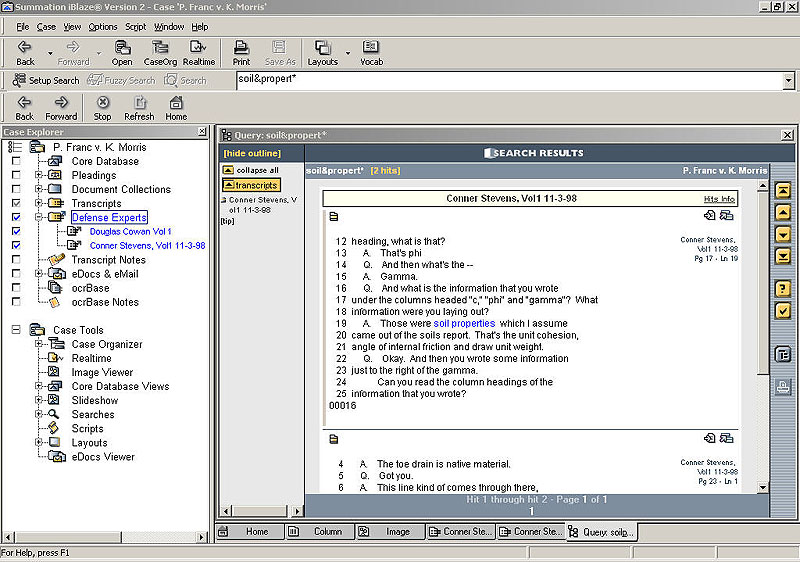Open the Layouts dropdown arrow
This screenshot has height=562, width=800.
coord(348,53)
